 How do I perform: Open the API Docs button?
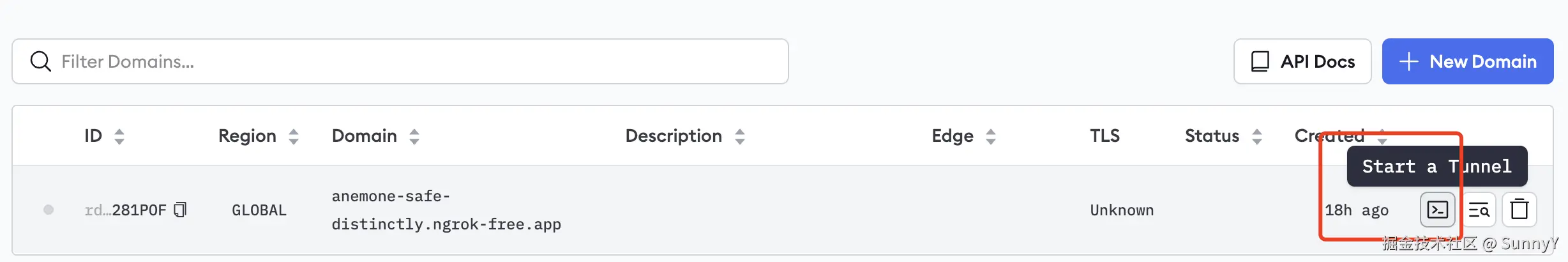pyautogui.click(x=1302, y=61)
